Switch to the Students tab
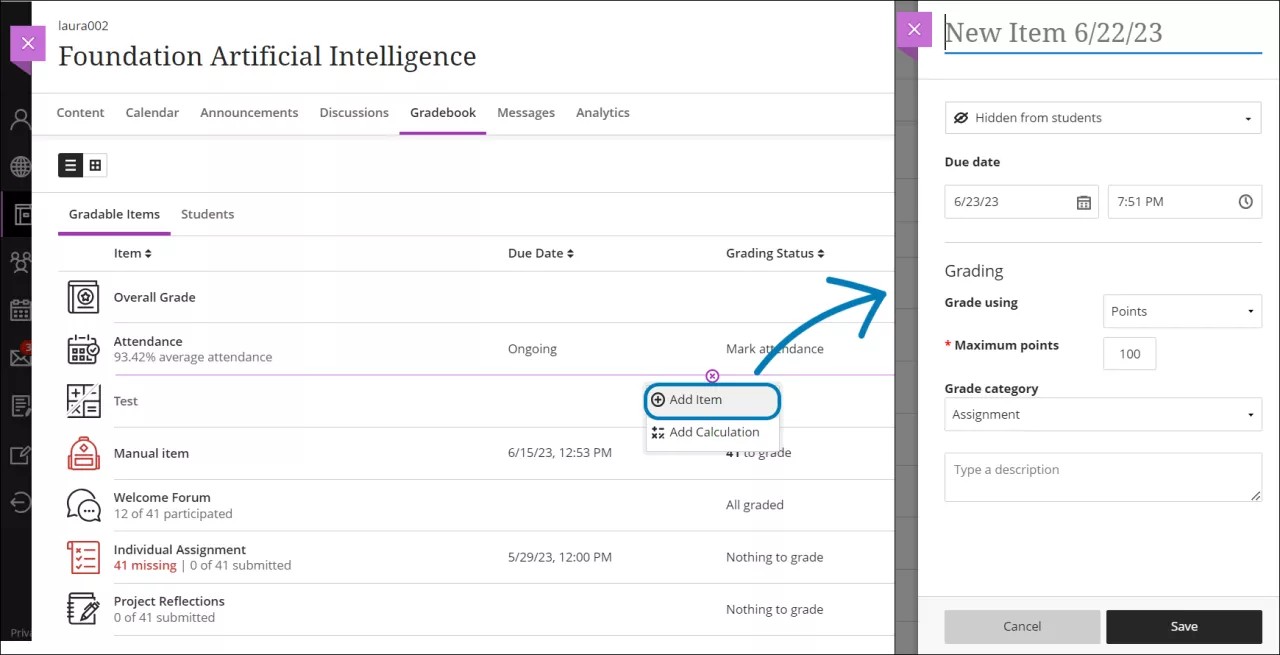This screenshot has width=1280, height=655. pyautogui.click(x=207, y=214)
